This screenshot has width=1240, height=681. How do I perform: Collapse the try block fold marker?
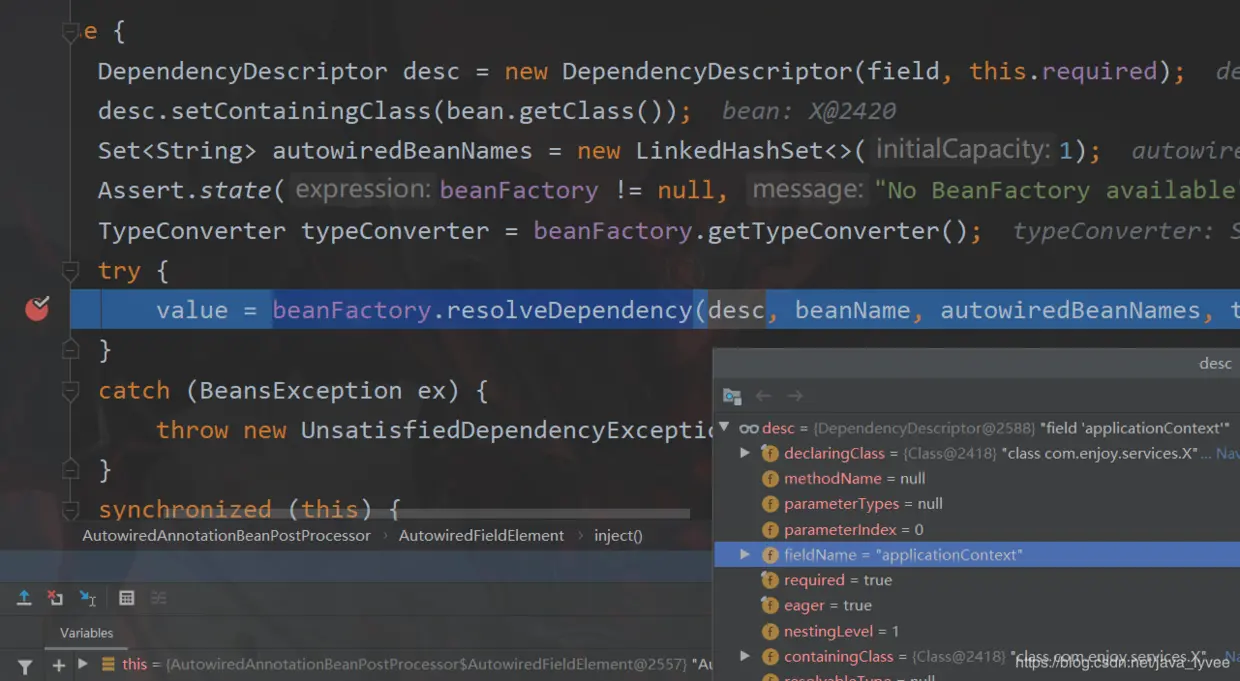tap(70, 270)
